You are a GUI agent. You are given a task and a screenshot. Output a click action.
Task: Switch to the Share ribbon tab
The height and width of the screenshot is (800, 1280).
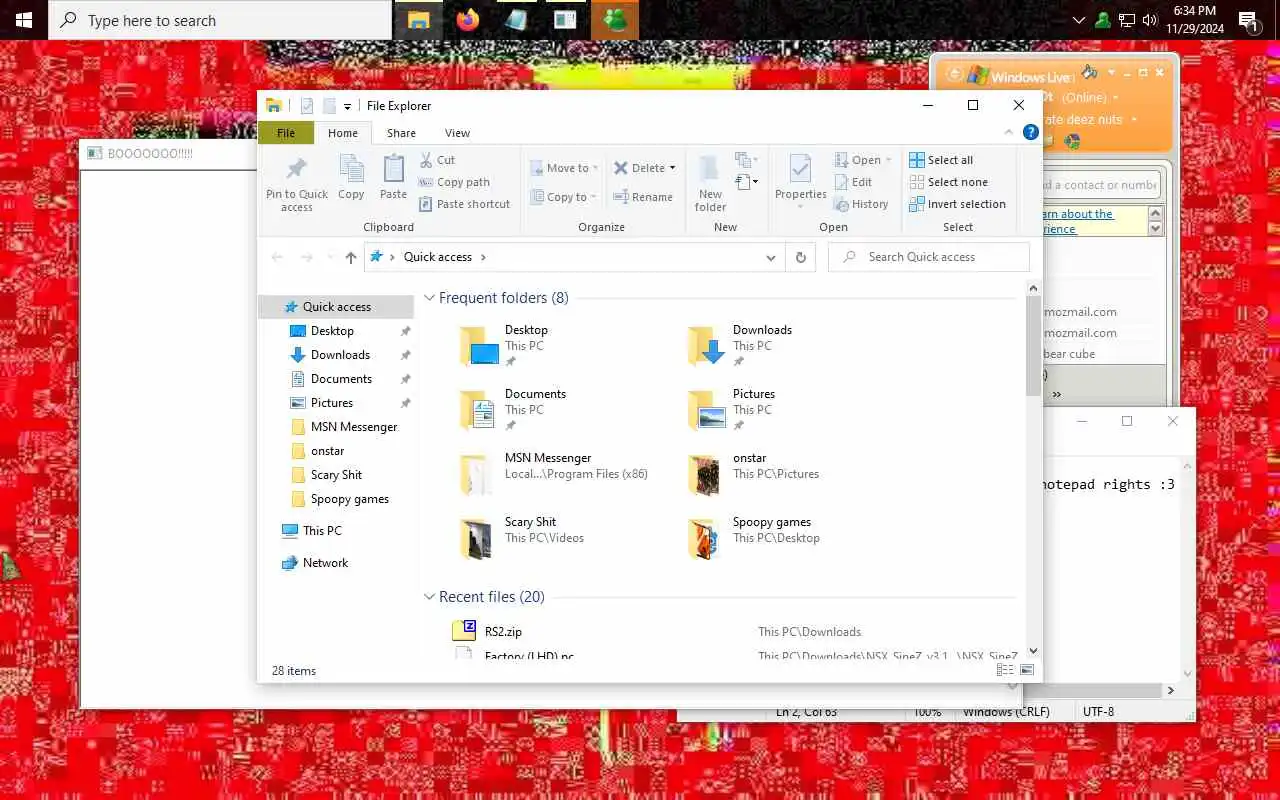401,133
